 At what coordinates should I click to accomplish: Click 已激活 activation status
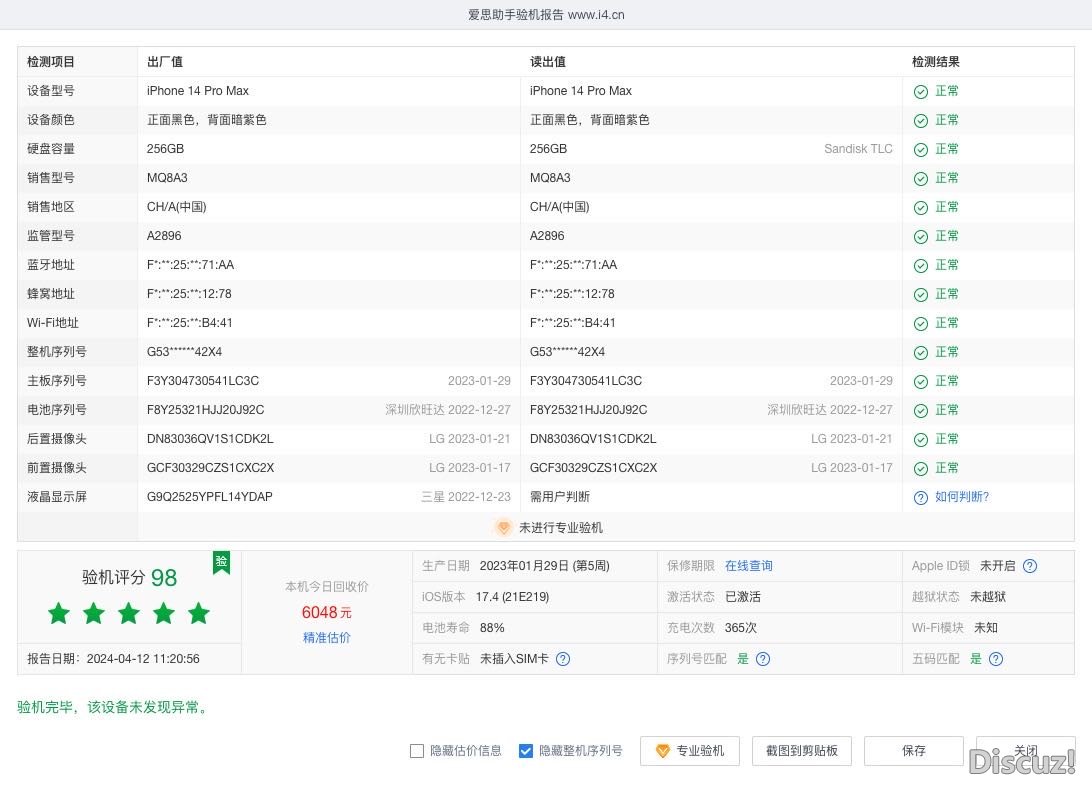pos(742,597)
